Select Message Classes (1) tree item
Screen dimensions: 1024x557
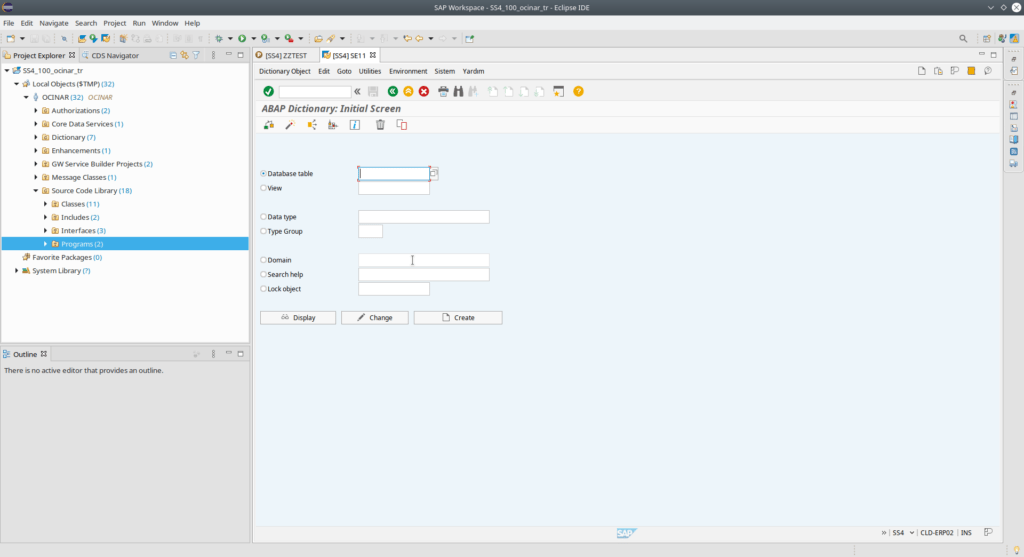pos(84,177)
